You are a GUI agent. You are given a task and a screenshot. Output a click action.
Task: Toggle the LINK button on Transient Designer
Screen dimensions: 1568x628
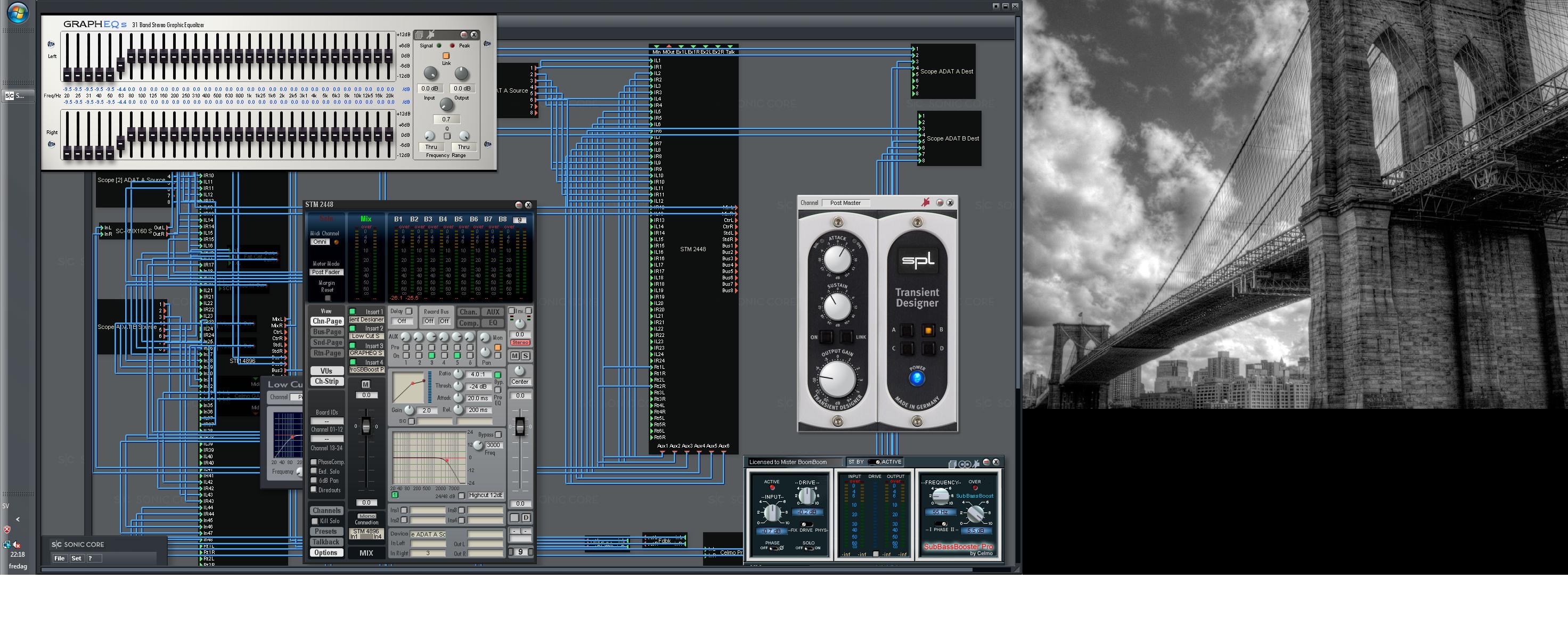[x=847, y=336]
